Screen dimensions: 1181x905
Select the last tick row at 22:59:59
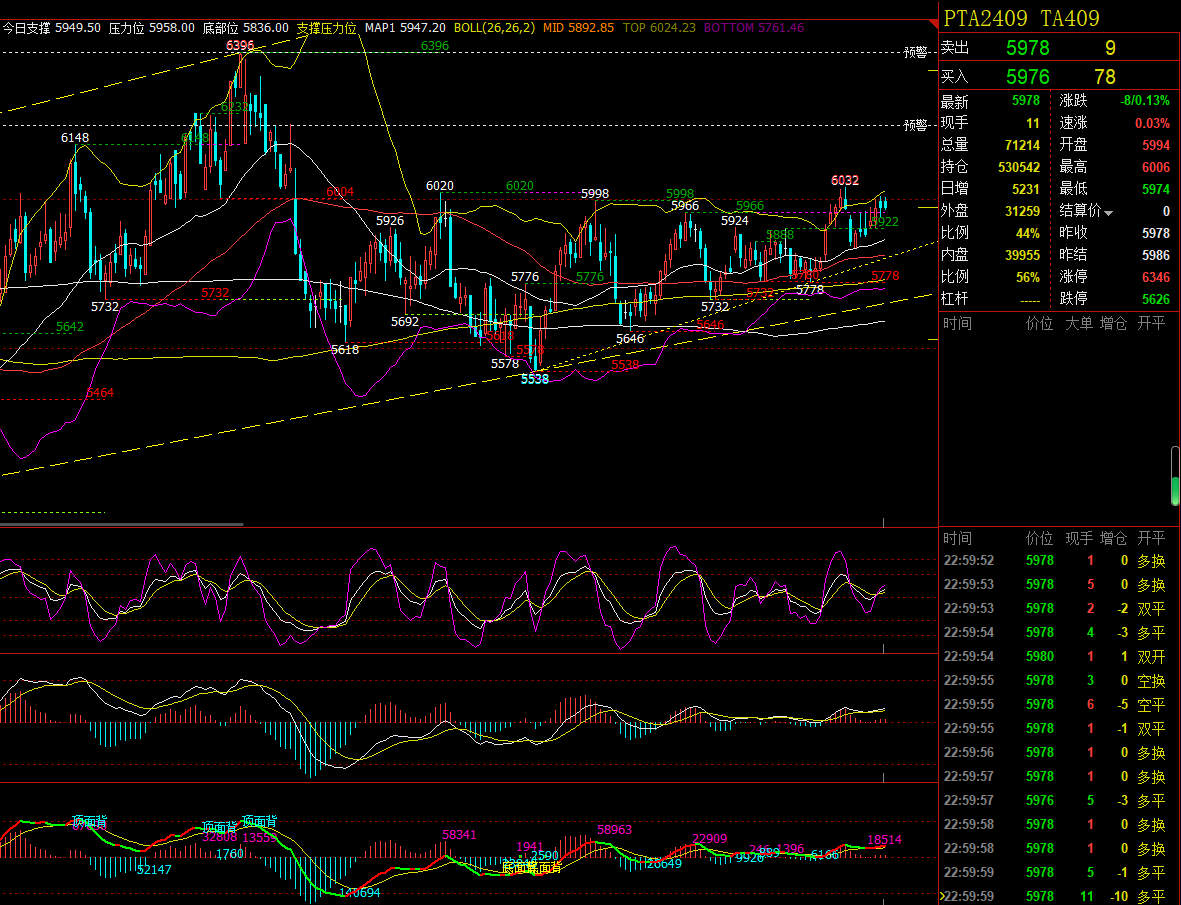[1054, 896]
